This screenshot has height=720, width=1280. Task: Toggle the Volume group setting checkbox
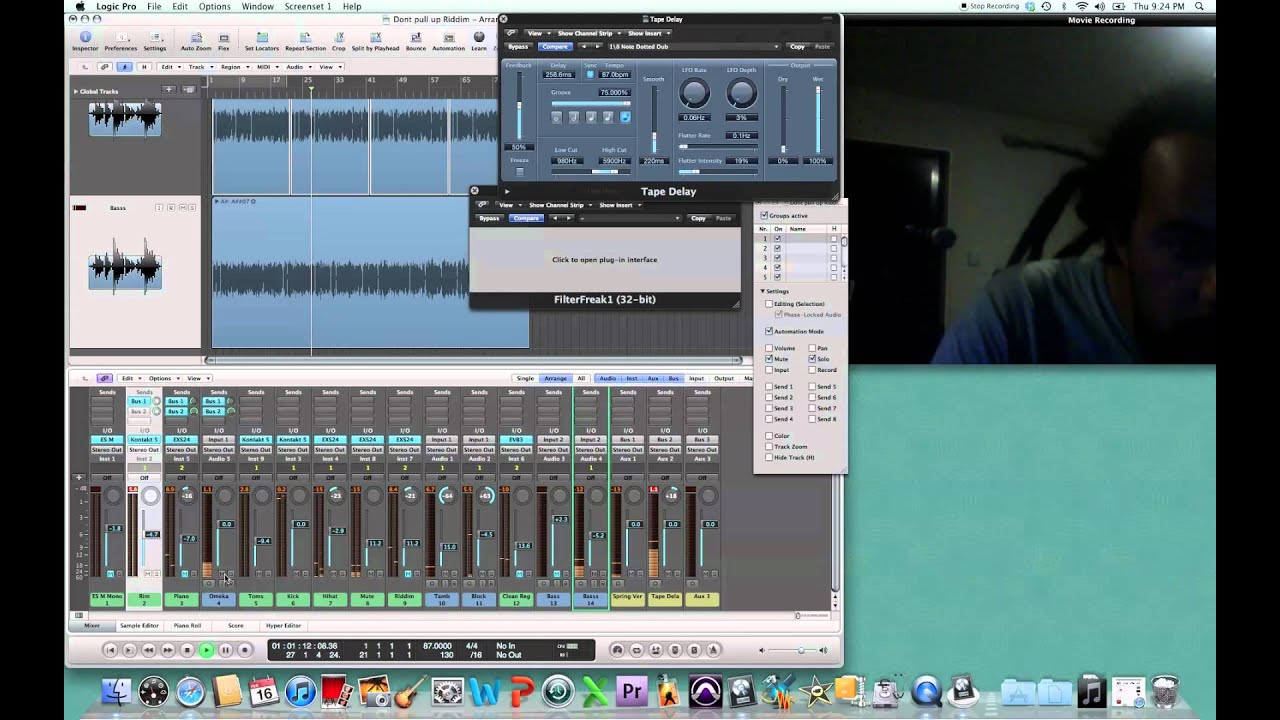(x=768, y=348)
